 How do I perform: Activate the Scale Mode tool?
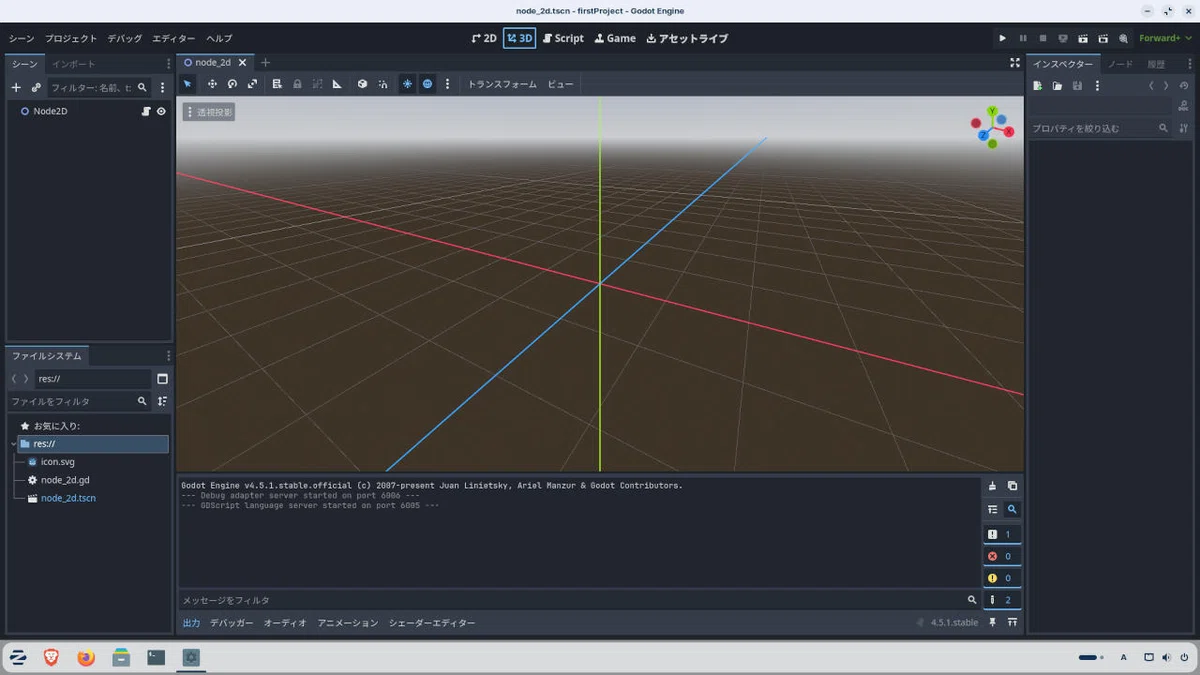click(252, 84)
